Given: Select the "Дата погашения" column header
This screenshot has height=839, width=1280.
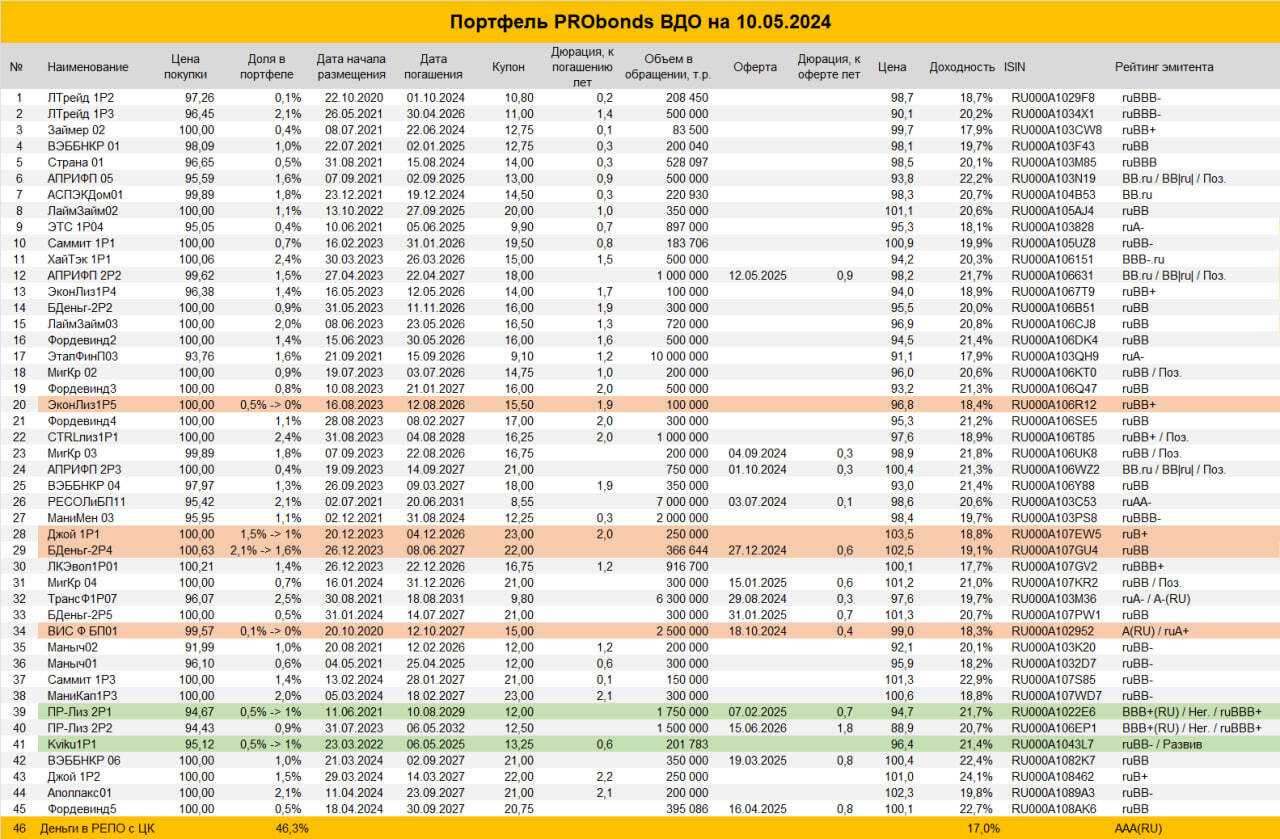Looking at the screenshot, I should click(433, 67).
